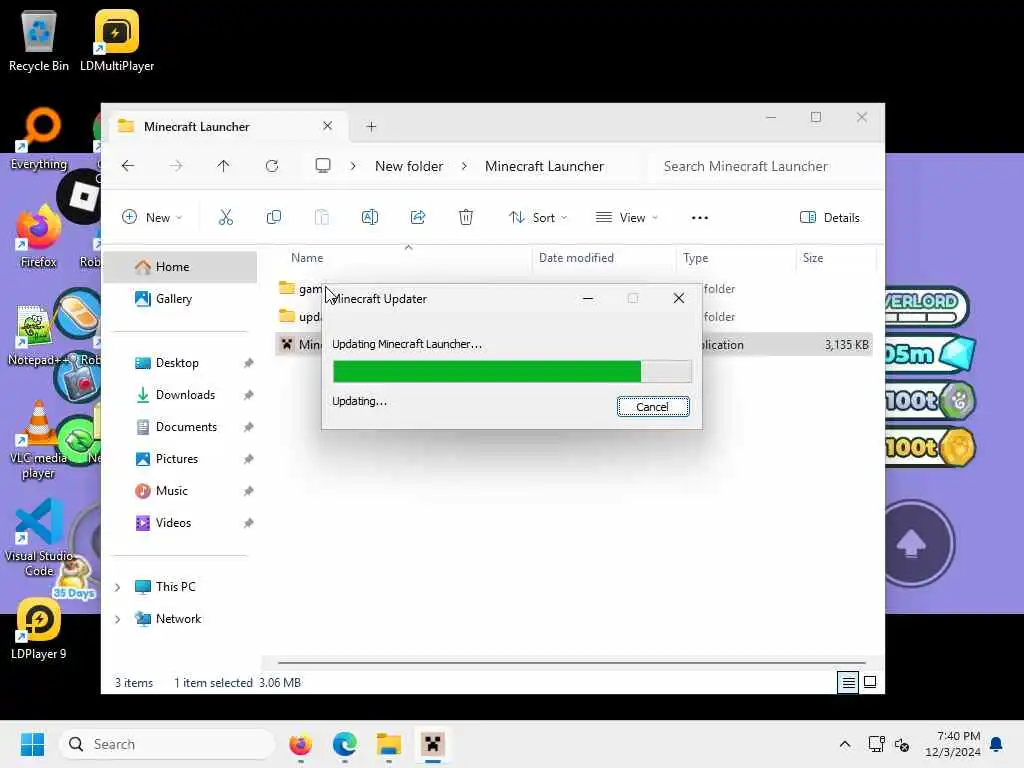Open Recycle Bin desktop icon
Screen dimensions: 1024x768
tap(39, 41)
